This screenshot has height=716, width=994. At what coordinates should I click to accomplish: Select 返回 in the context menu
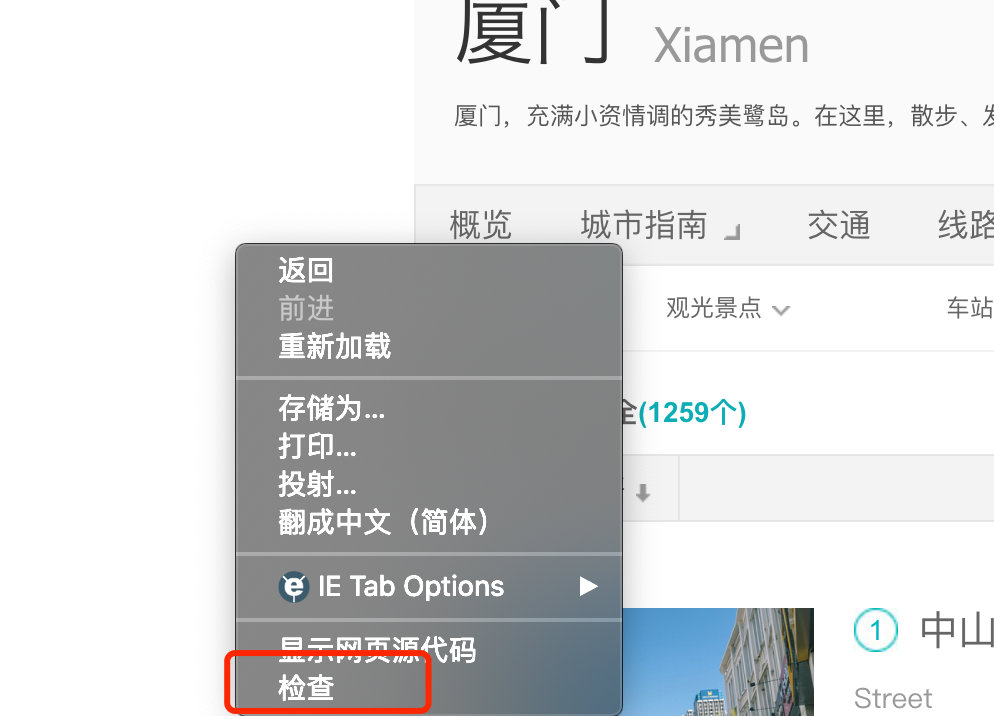point(306,270)
